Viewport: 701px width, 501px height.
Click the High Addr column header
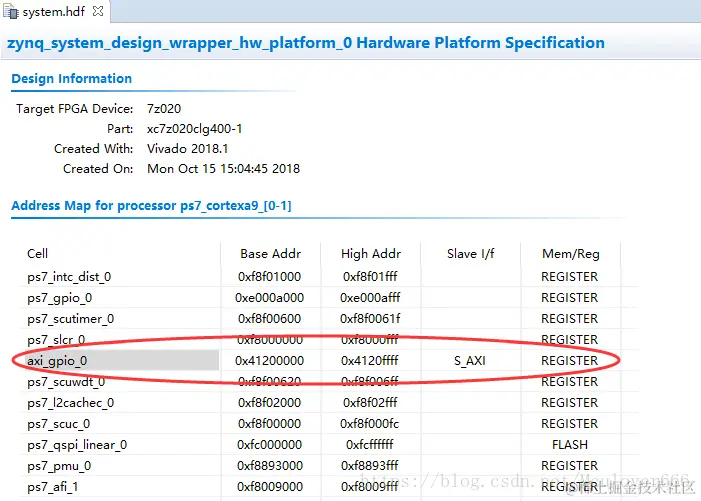pyautogui.click(x=371, y=253)
